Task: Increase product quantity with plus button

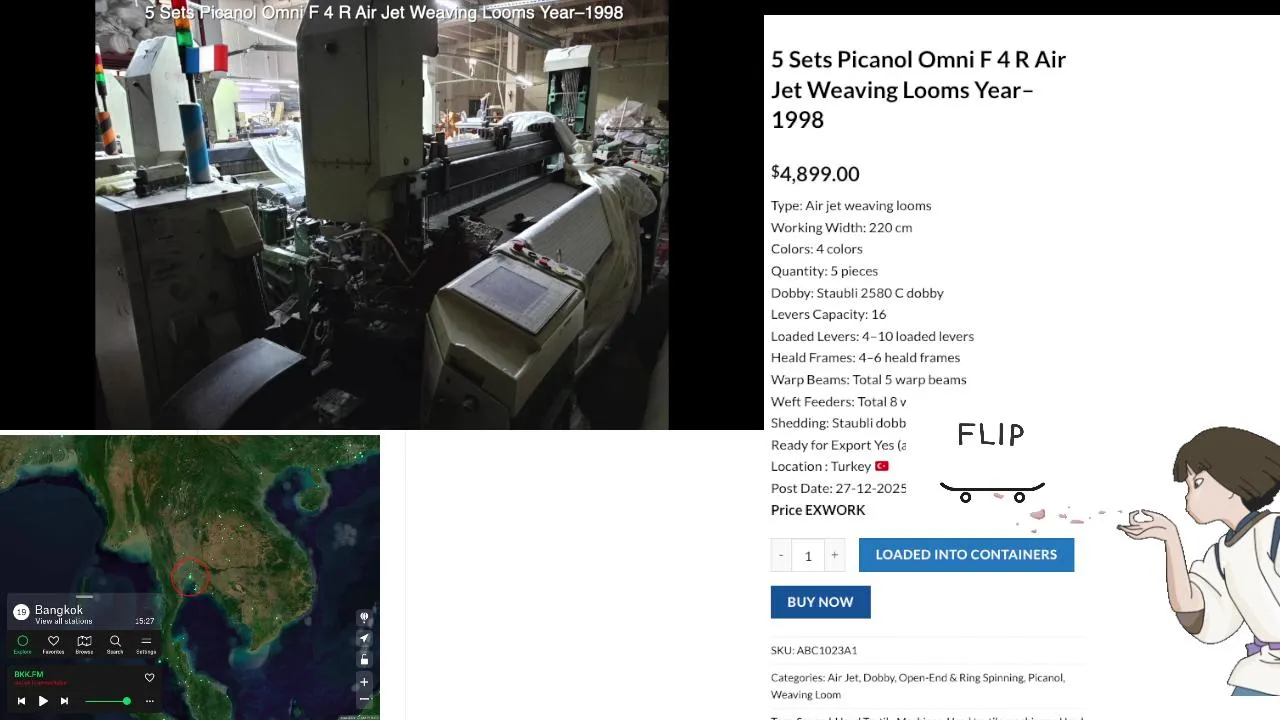Action: point(834,555)
